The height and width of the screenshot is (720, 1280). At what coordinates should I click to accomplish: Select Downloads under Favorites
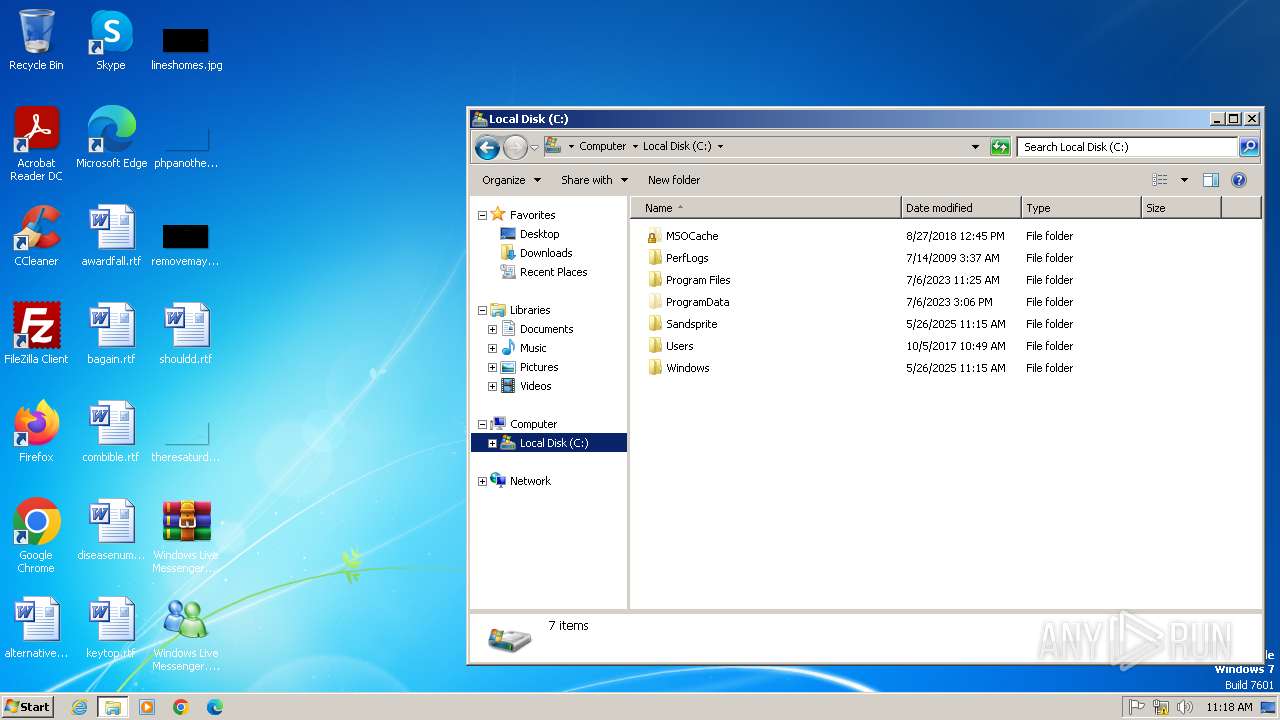point(546,253)
